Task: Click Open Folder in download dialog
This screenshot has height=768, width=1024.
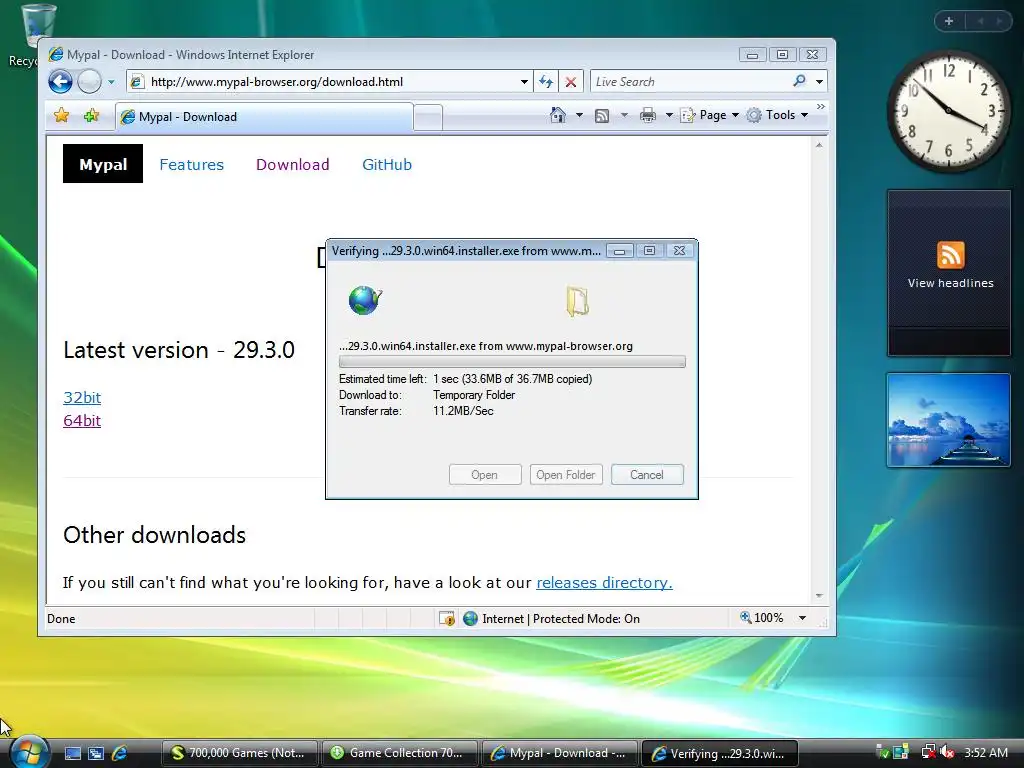Action: click(x=566, y=475)
